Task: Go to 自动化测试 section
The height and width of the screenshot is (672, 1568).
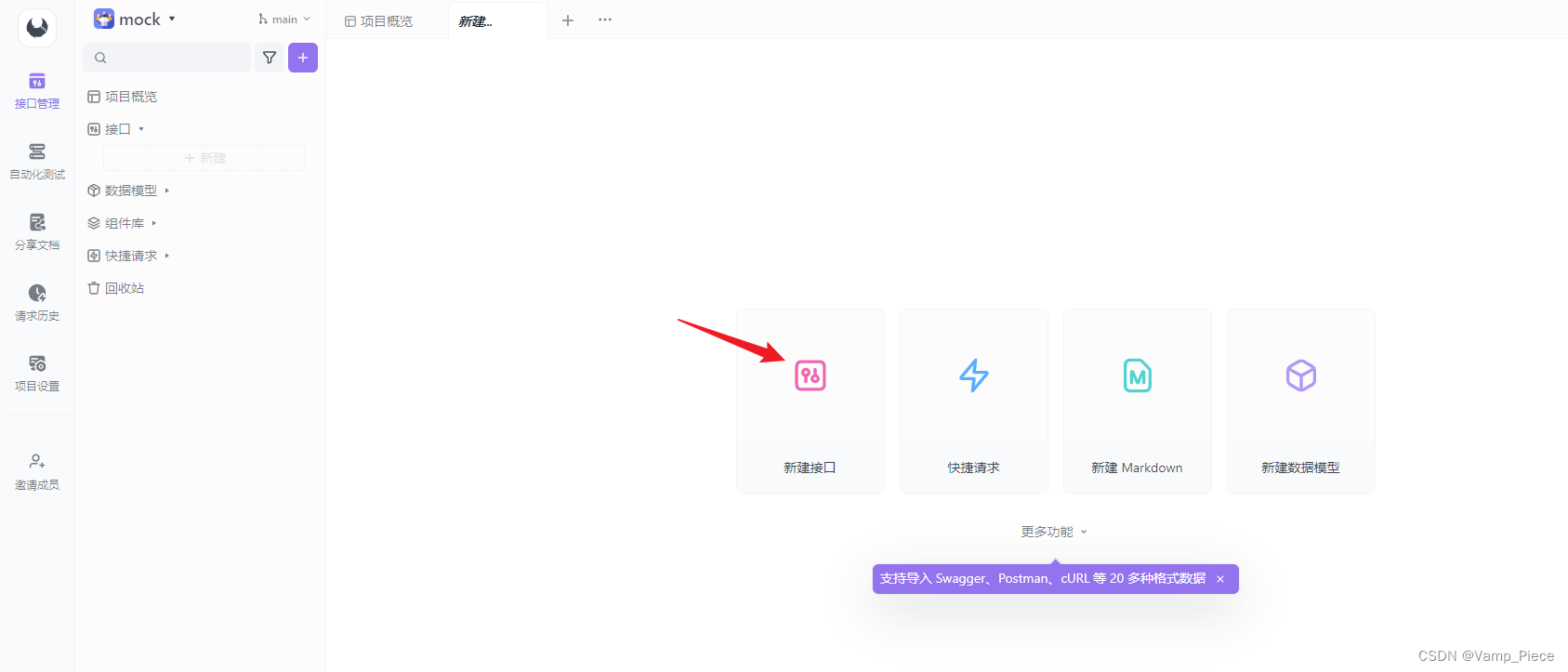Action: (37, 162)
